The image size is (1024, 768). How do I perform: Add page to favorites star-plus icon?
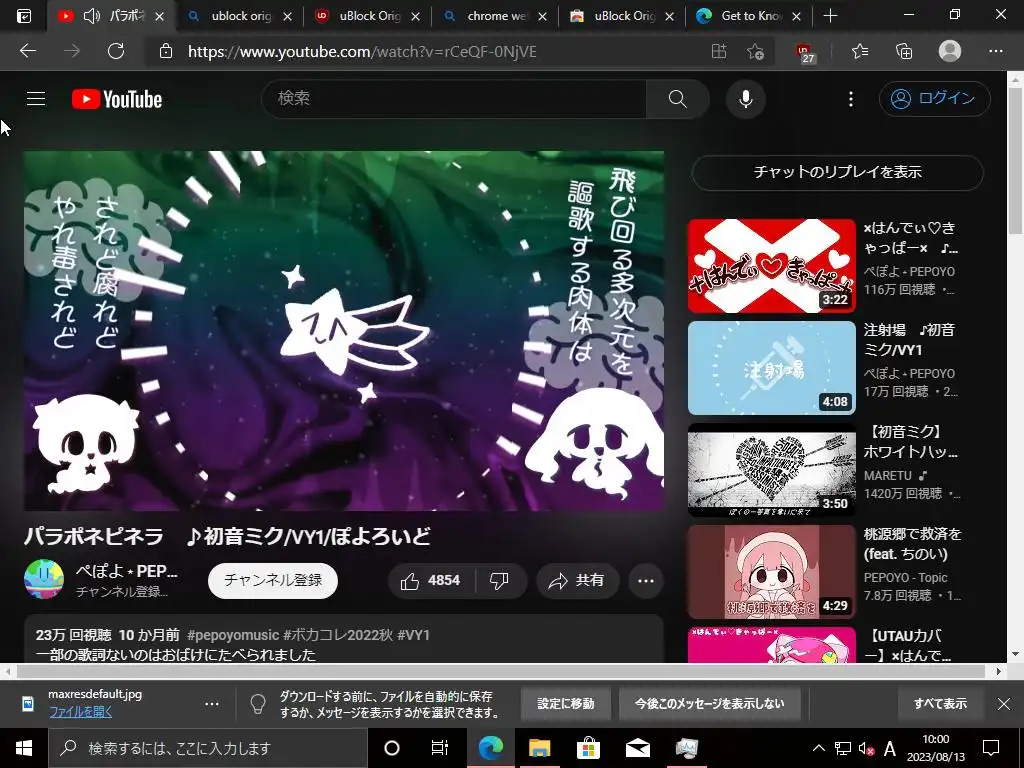[x=755, y=51]
